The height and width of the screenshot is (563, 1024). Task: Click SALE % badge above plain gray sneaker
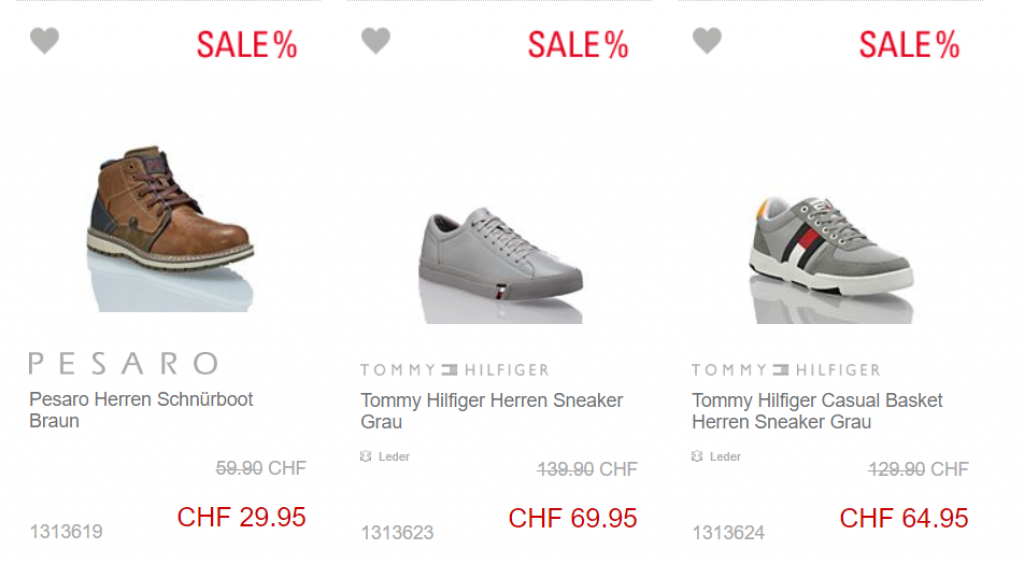(578, 45)
